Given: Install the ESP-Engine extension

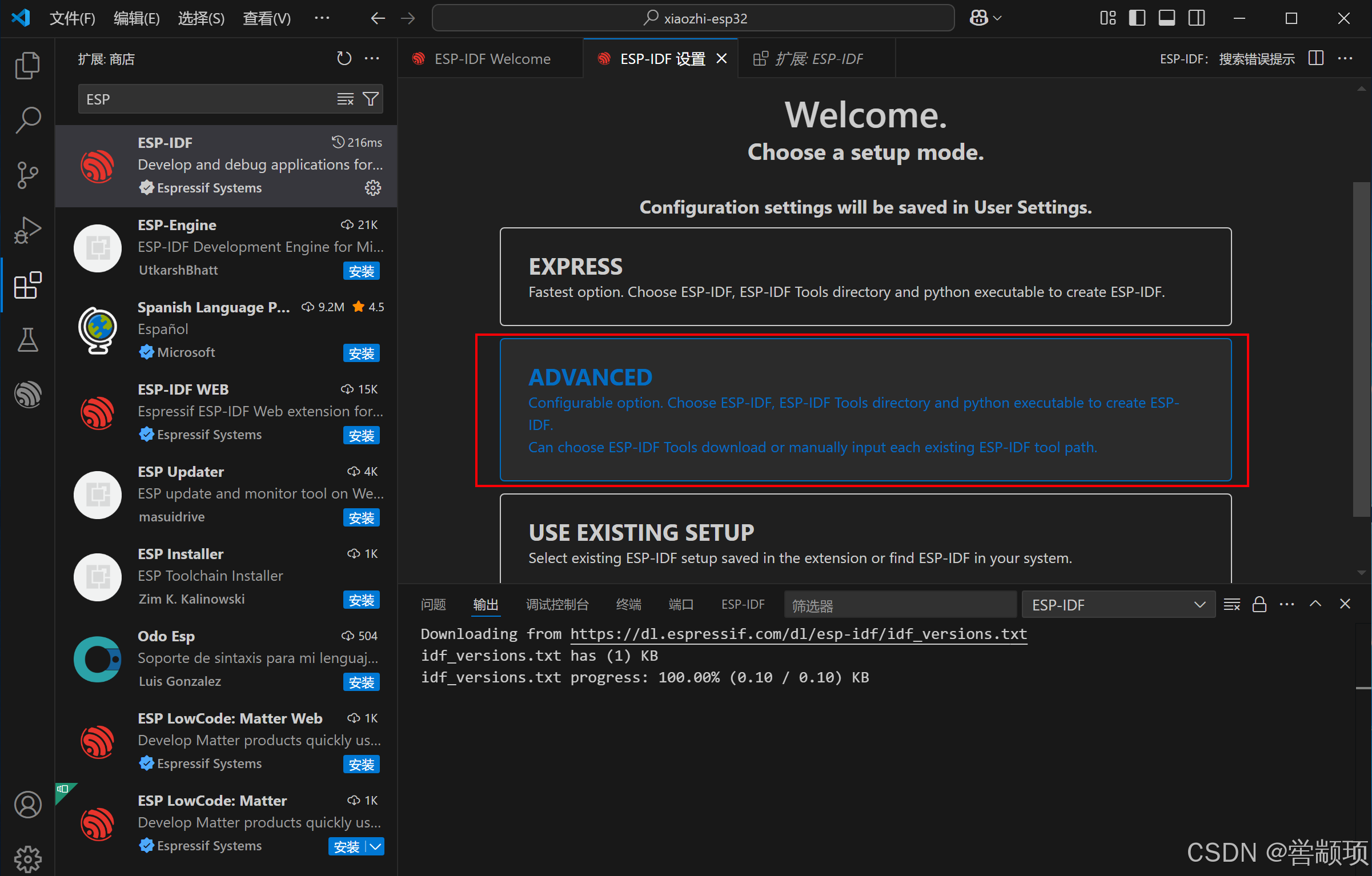Looking at the screenshot, I should click(x=361, y=271).
